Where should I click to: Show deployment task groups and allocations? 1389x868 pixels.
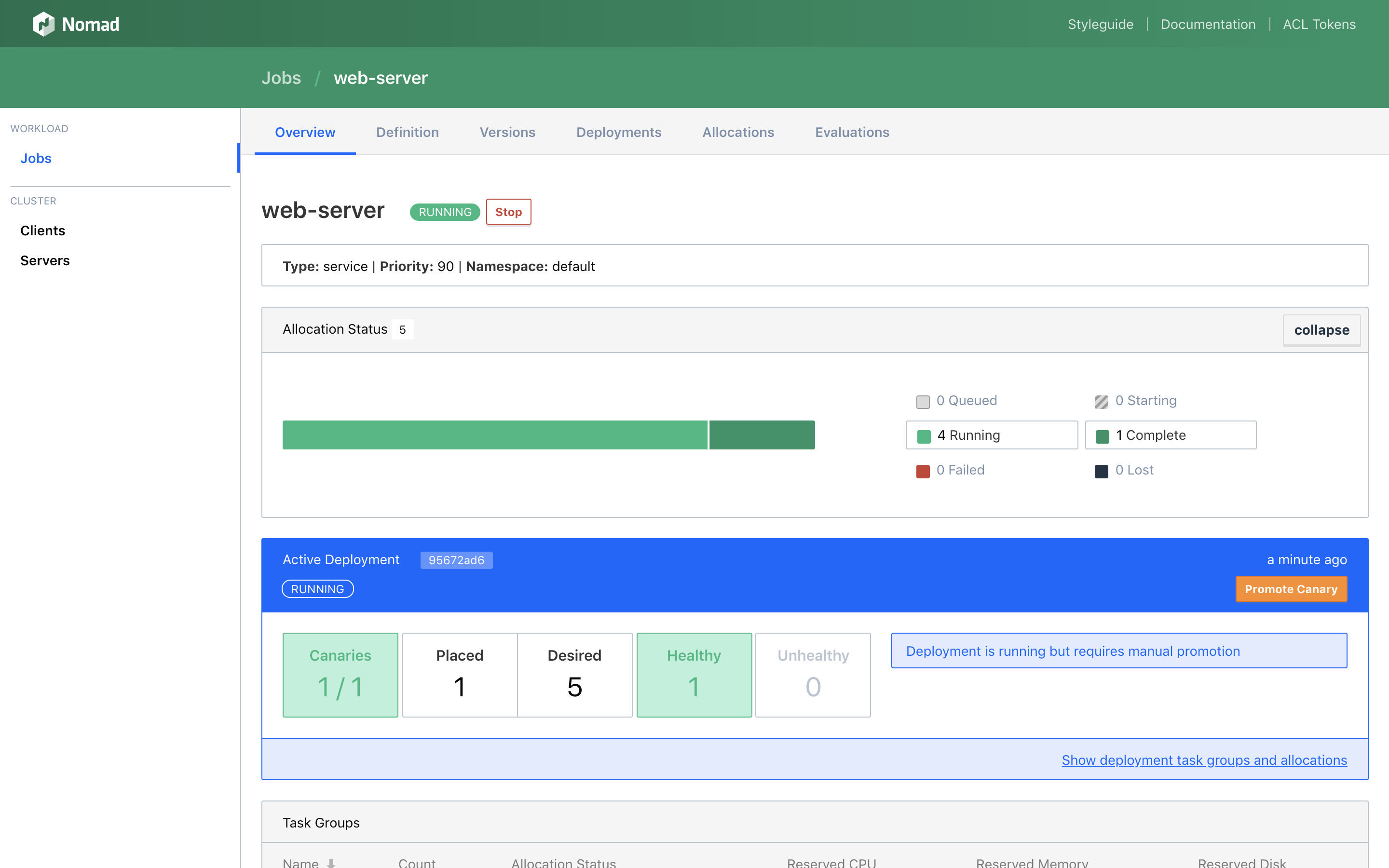tap(1204, 759)
